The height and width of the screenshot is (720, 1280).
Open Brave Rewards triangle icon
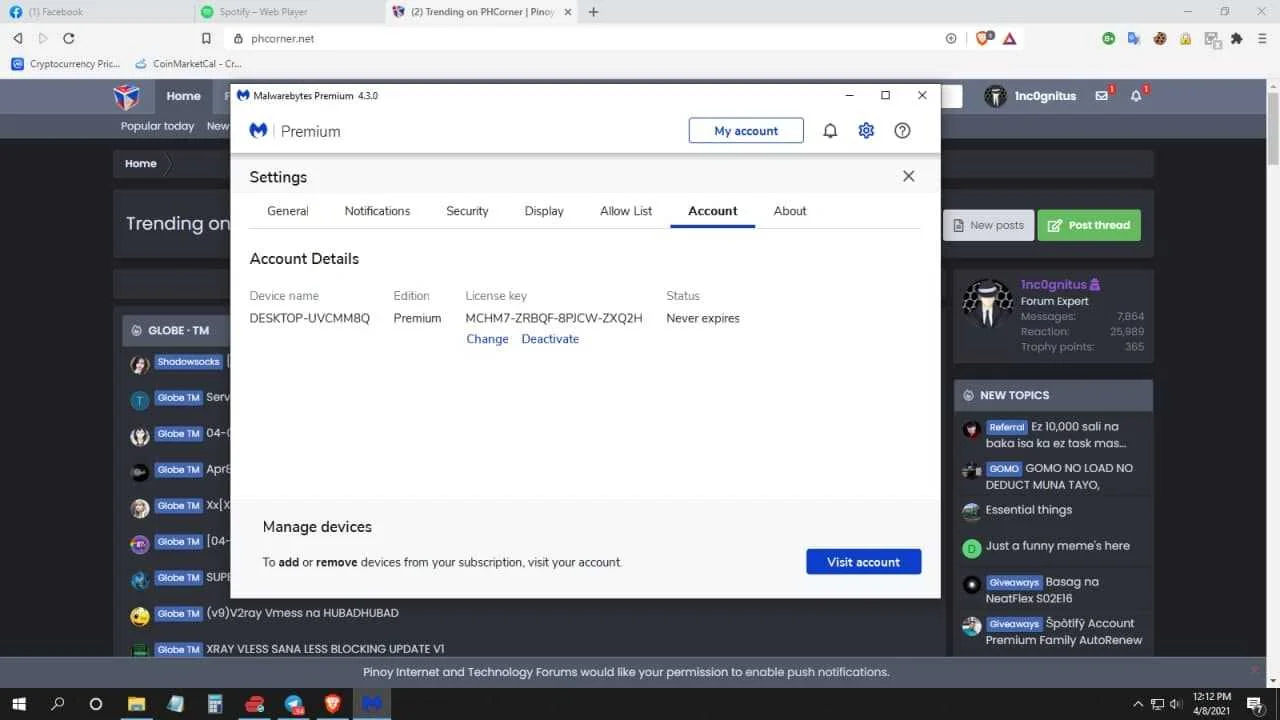click(1010, 38)
